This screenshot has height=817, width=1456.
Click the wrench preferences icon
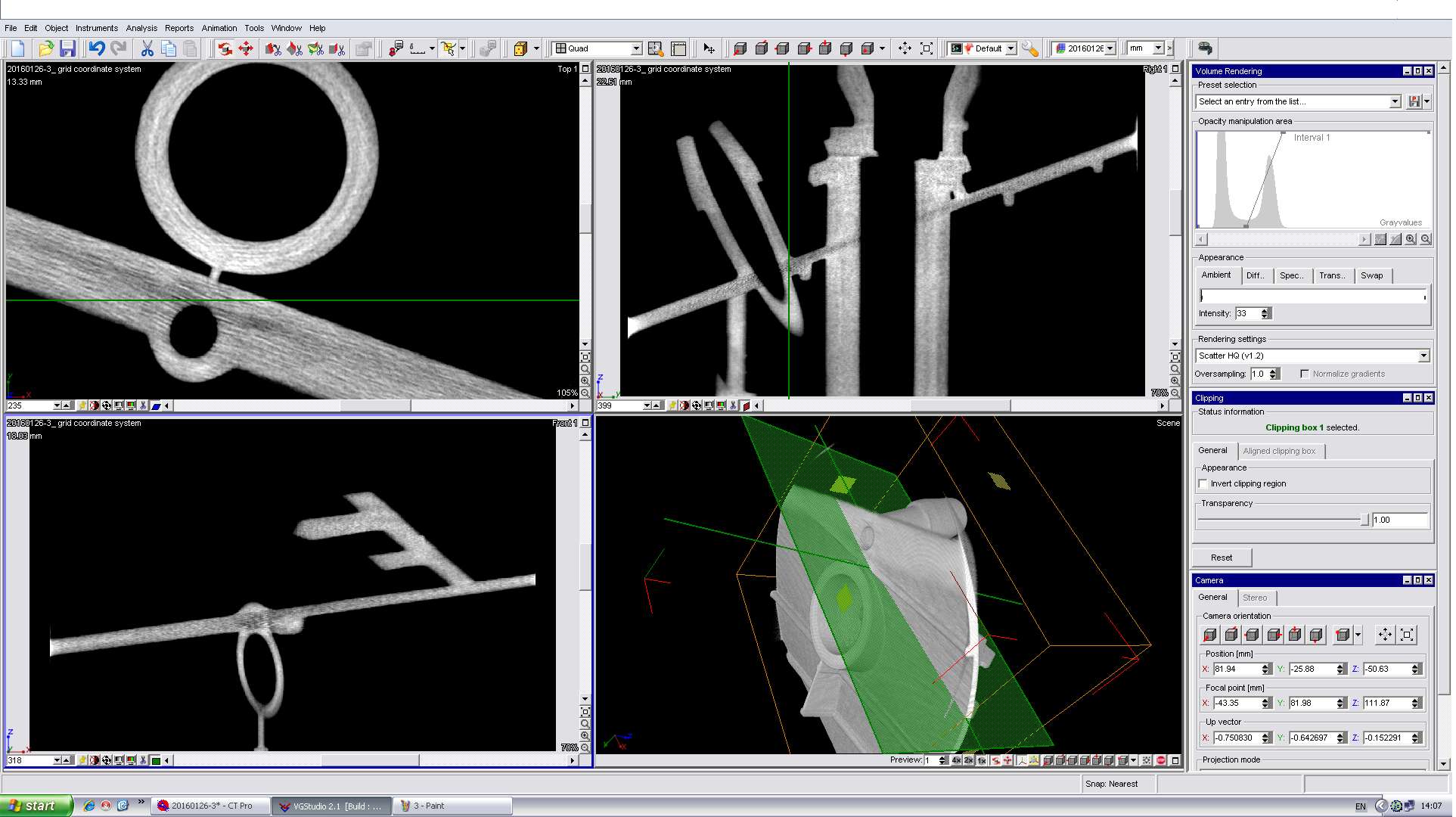(1029, 48)
